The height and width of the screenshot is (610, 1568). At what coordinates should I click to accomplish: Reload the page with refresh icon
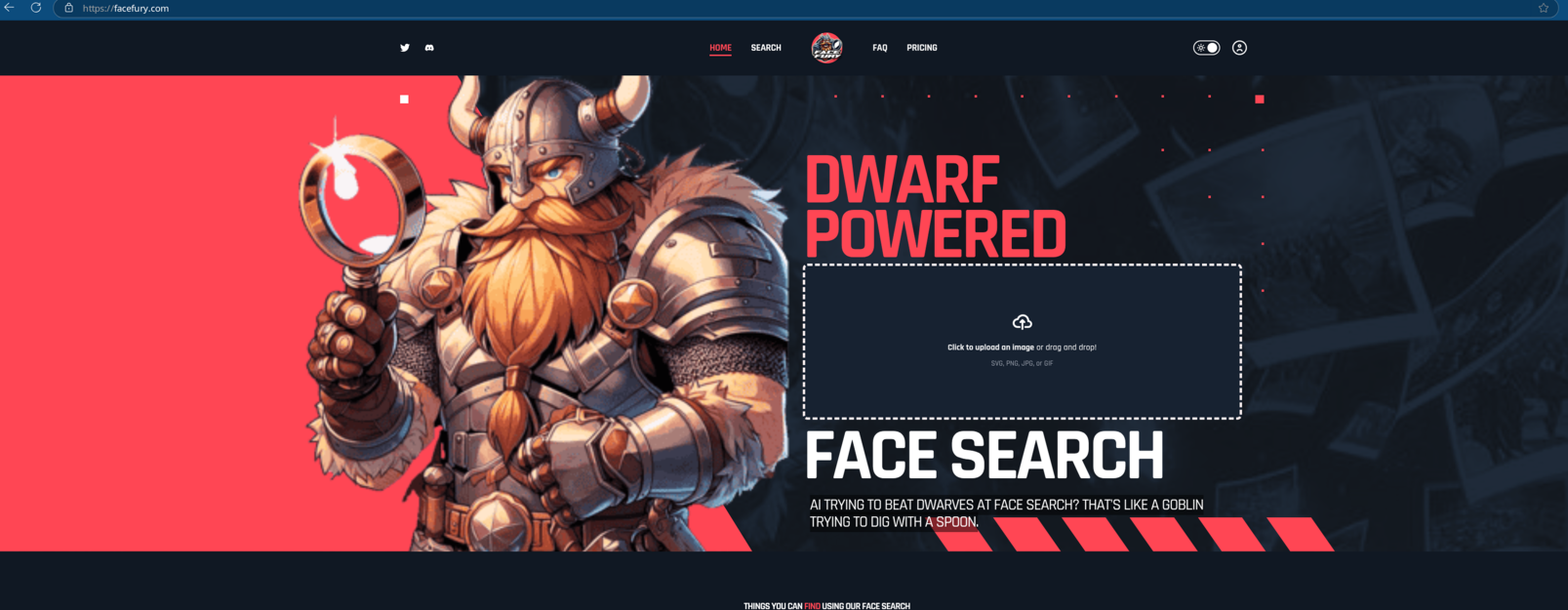pyautogui.click(x=36, y=8)
